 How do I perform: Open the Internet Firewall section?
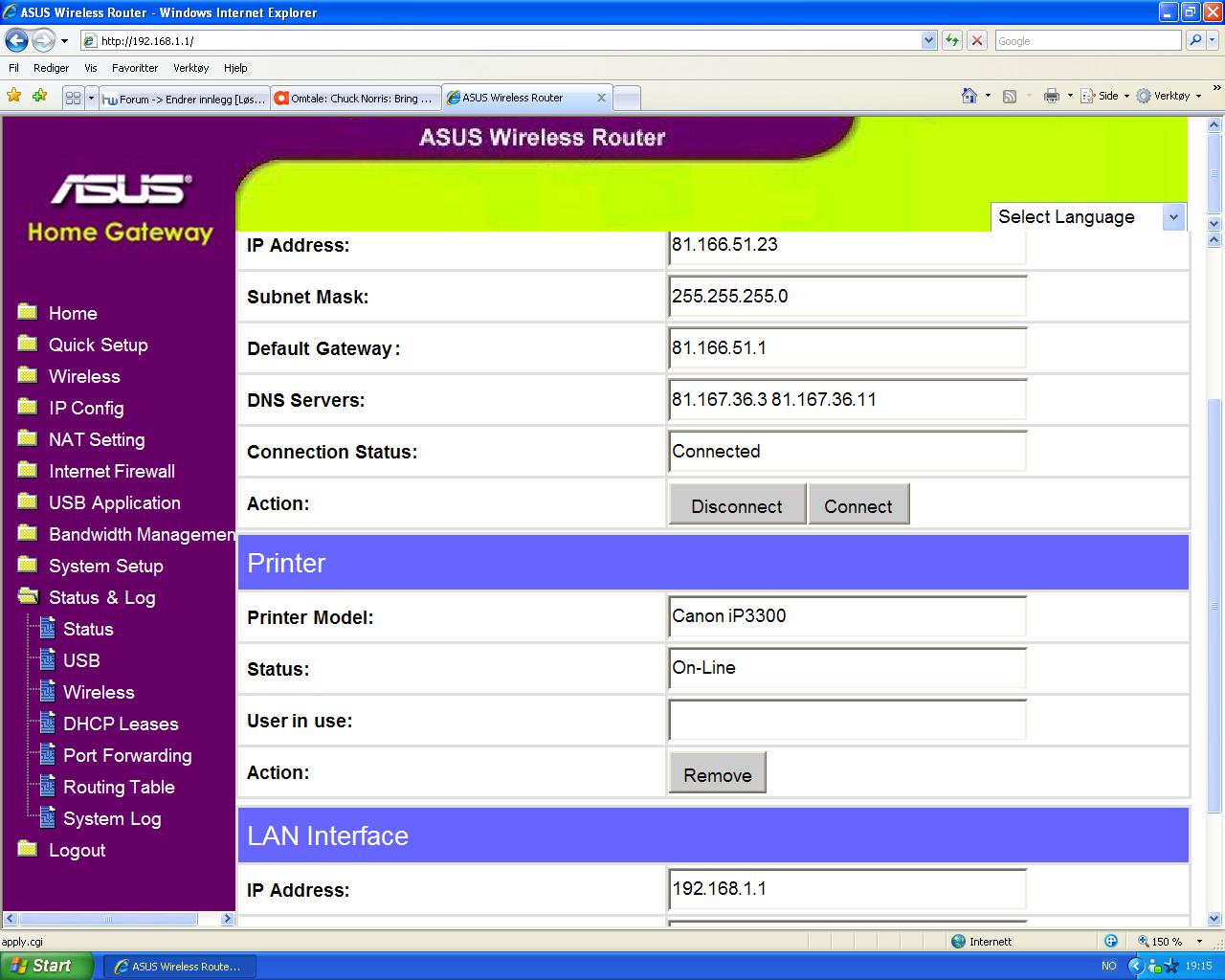[x=112, y=471]
